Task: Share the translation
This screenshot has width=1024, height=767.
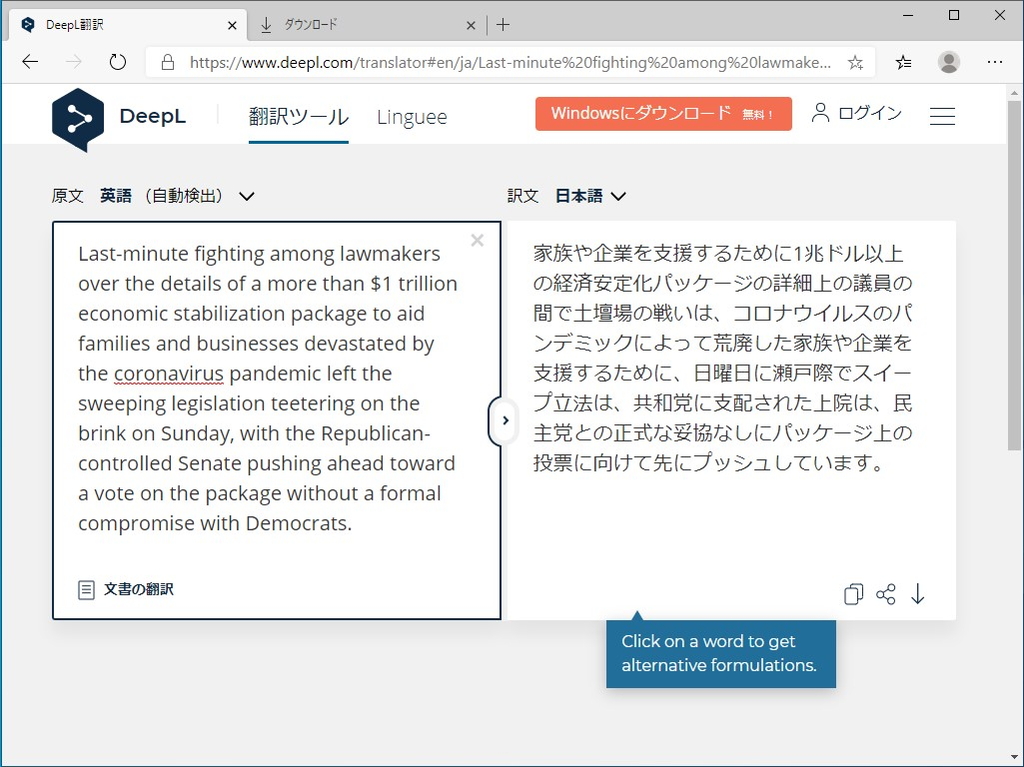Action: 886,594
